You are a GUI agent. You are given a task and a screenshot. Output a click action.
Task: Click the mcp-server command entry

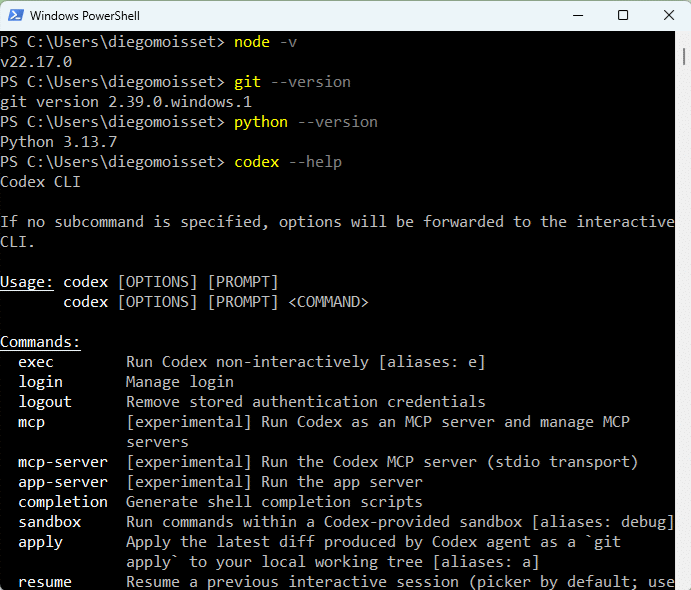point(63,462)
